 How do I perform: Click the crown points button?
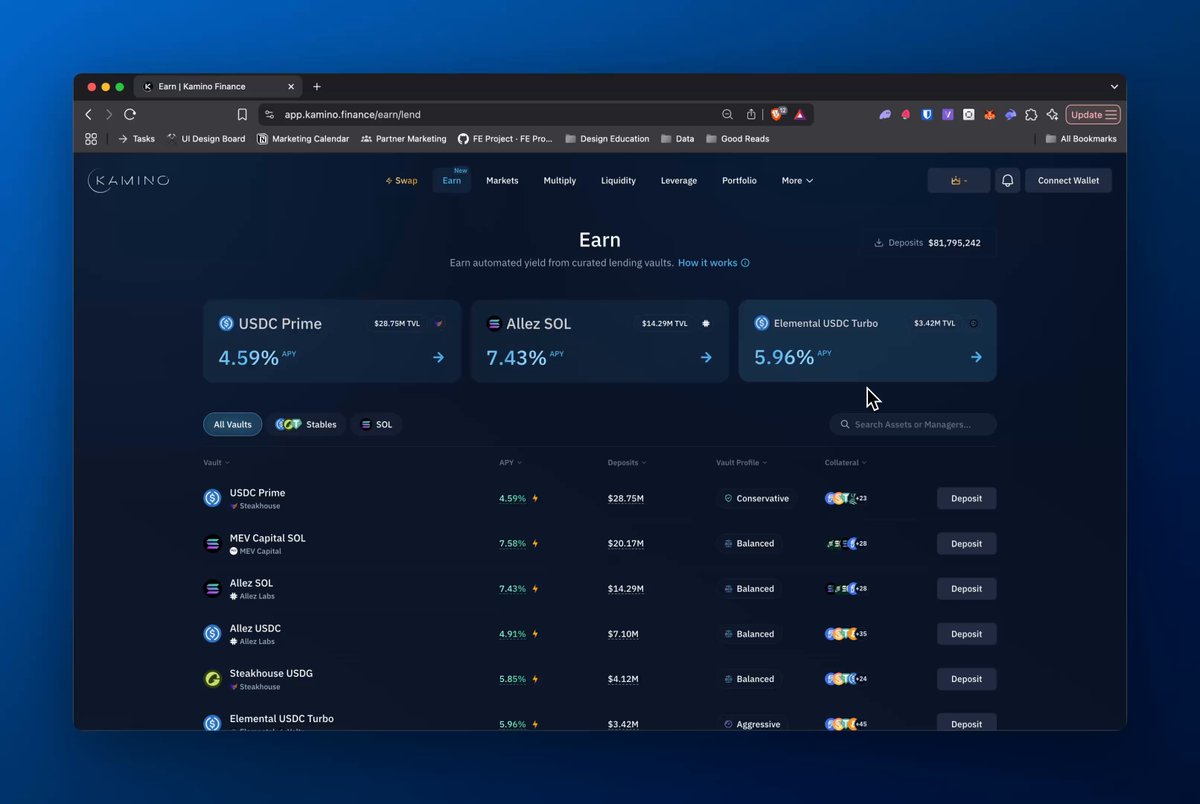pyautogui.click(x=959, y=181)
